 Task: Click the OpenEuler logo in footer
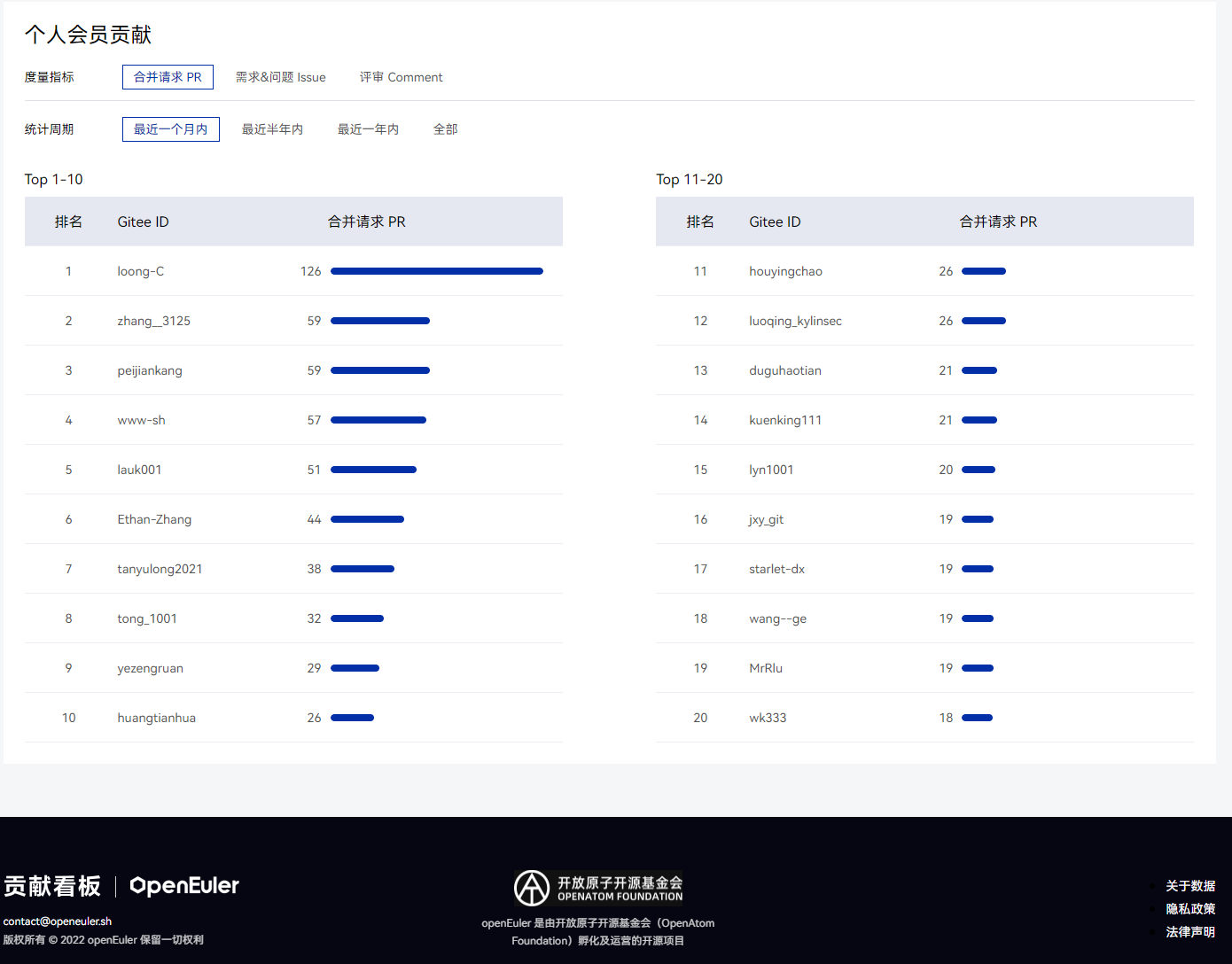point(184,886)
